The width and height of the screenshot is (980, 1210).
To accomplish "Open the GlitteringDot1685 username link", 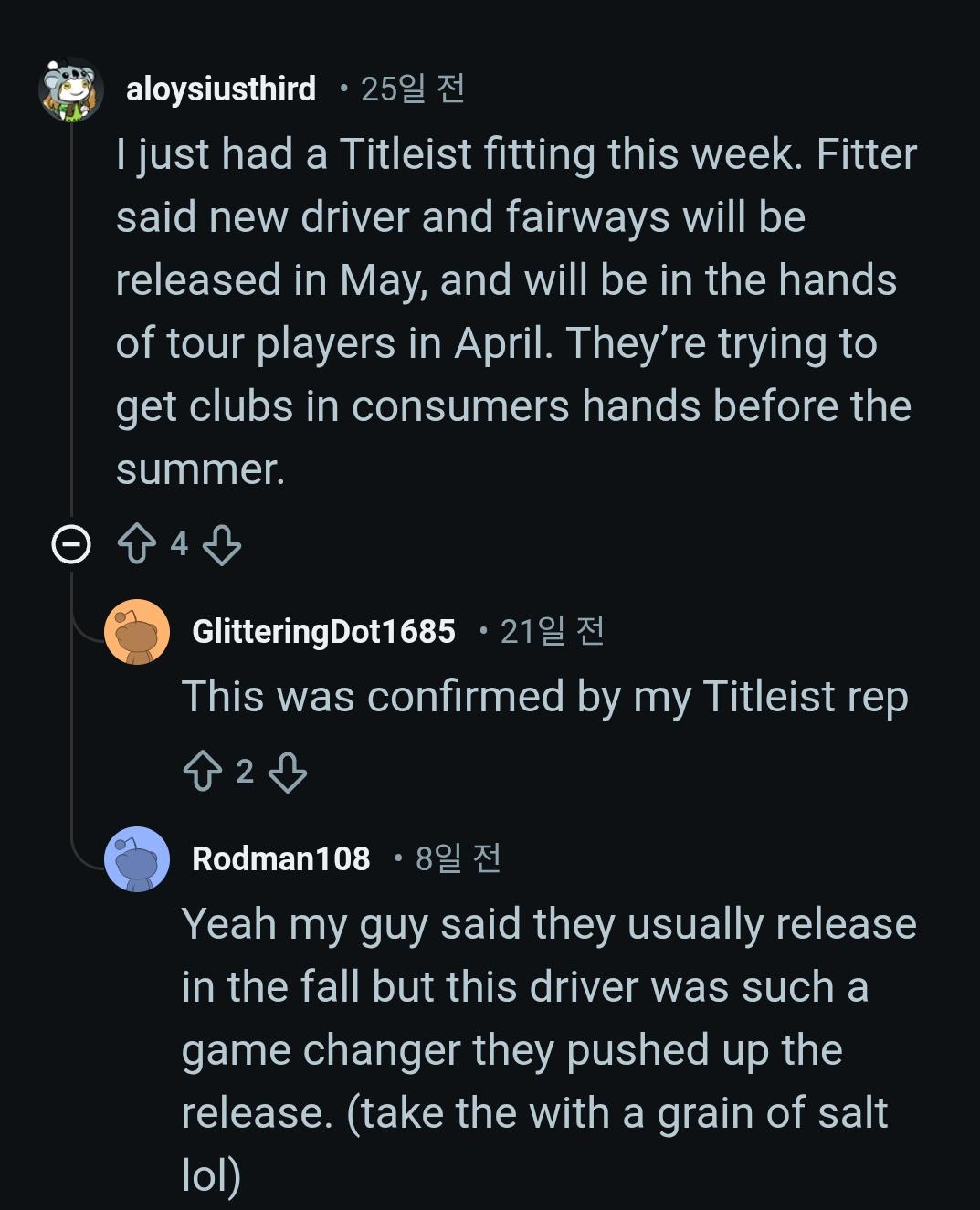I will [323, 631].
